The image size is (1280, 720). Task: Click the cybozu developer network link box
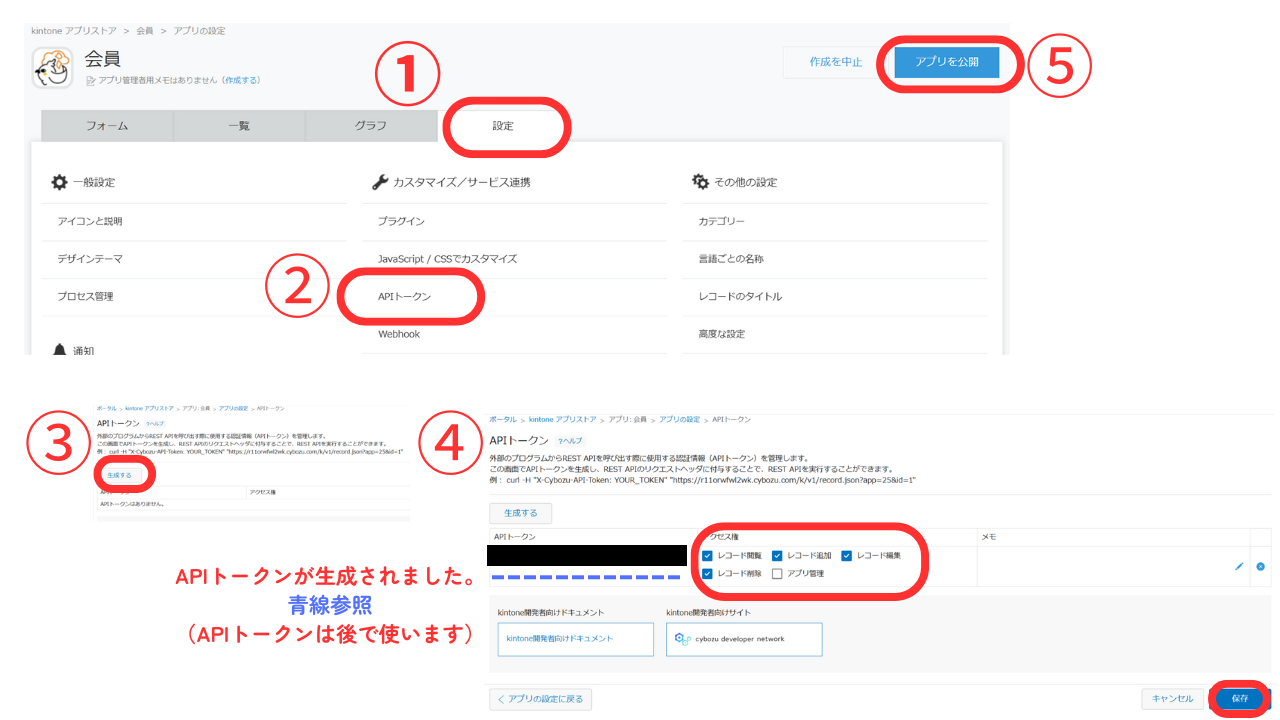pos(744,638)
